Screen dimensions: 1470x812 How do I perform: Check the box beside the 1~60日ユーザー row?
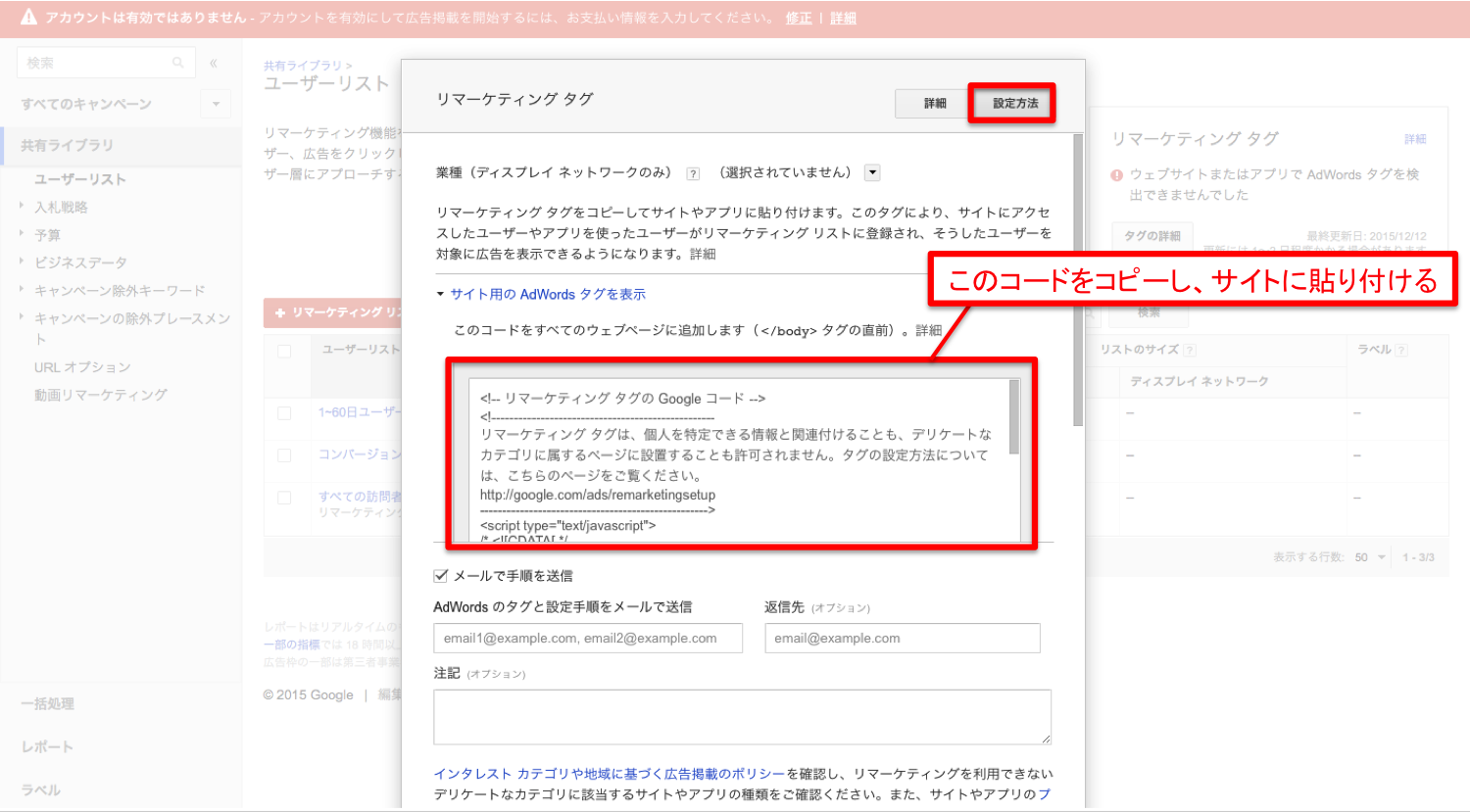284,412
